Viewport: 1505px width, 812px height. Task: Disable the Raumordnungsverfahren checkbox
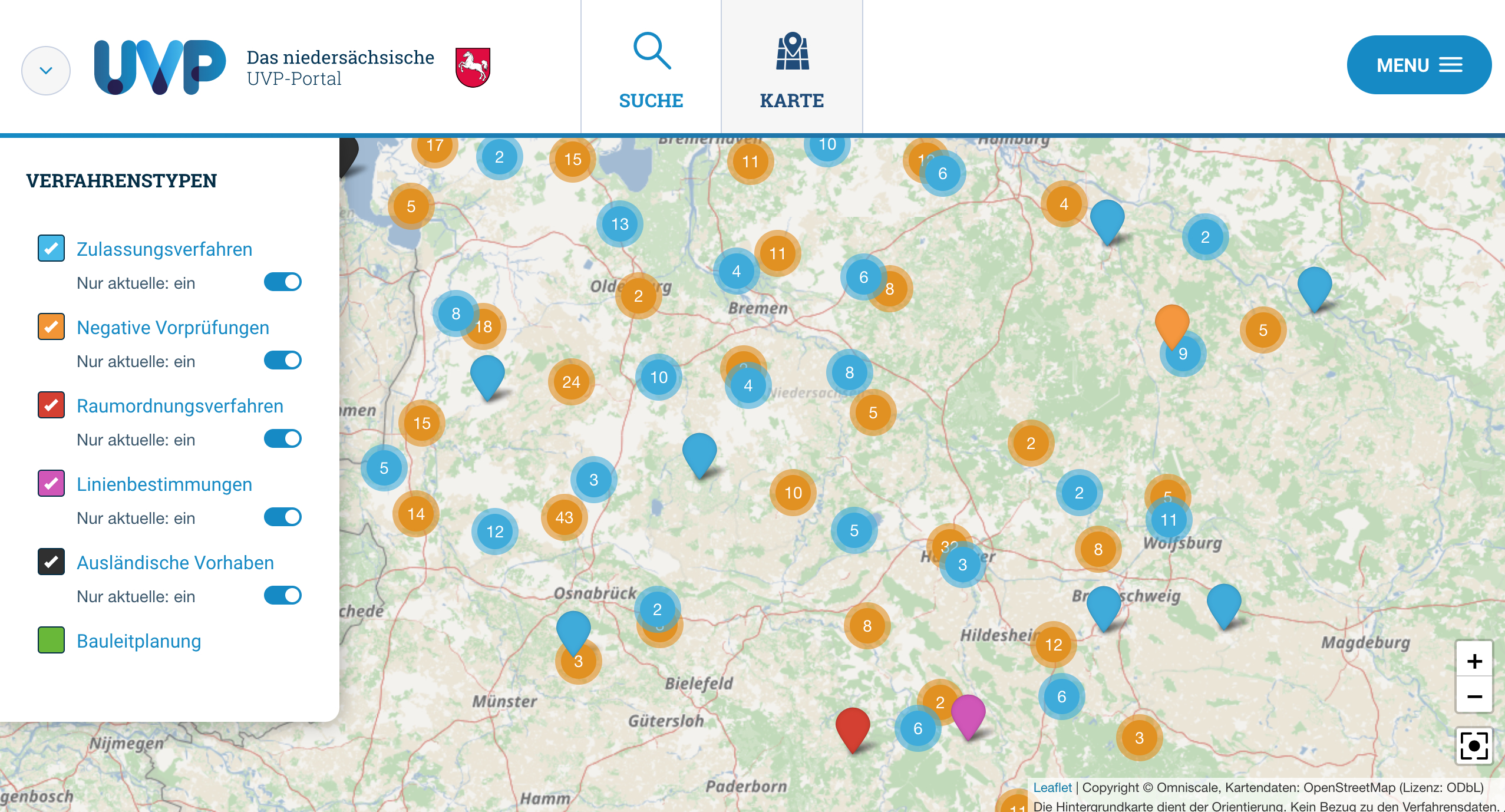pos(51,405)
